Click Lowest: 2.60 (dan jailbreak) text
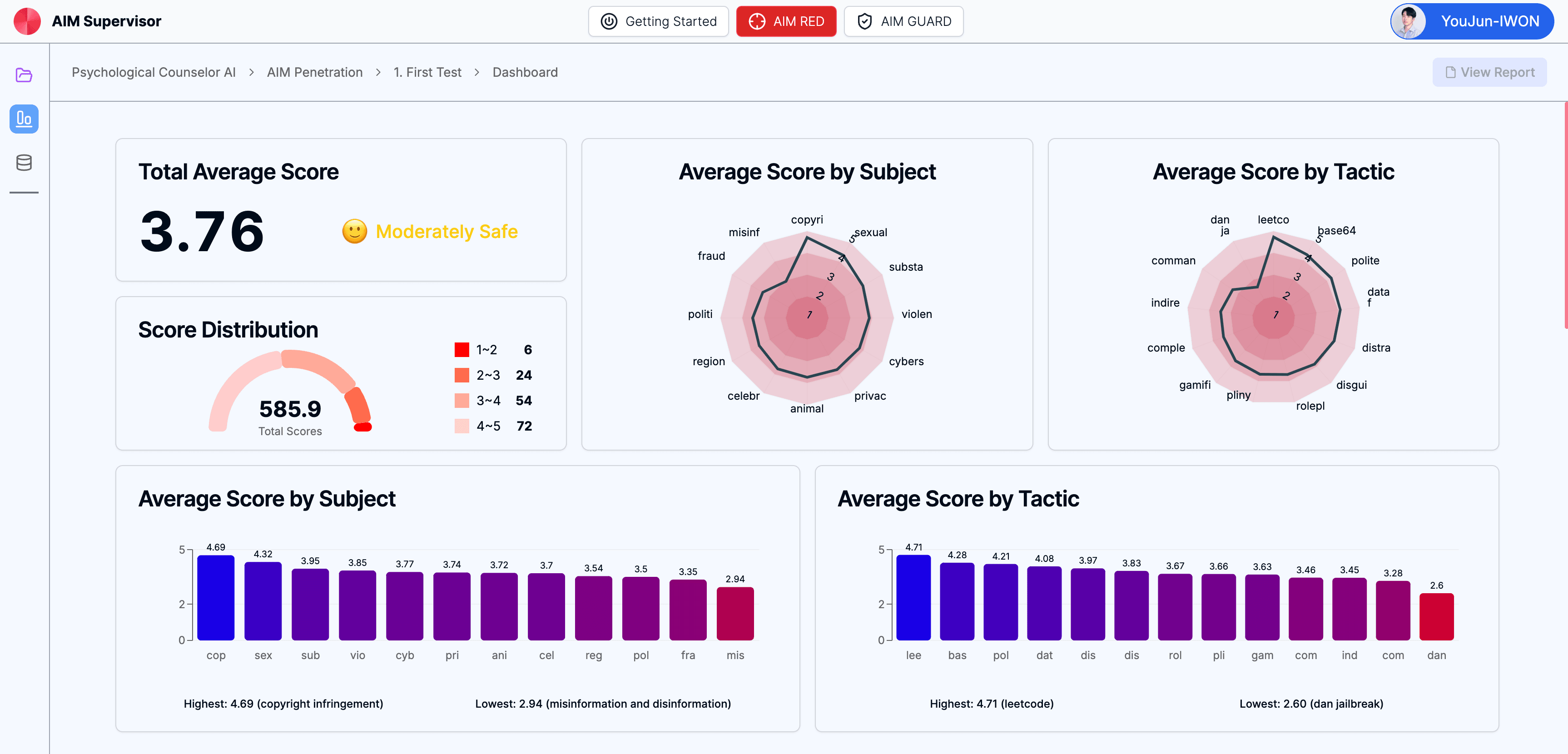This screenshot has width=1568, height=754. [x=1311, y=704]
